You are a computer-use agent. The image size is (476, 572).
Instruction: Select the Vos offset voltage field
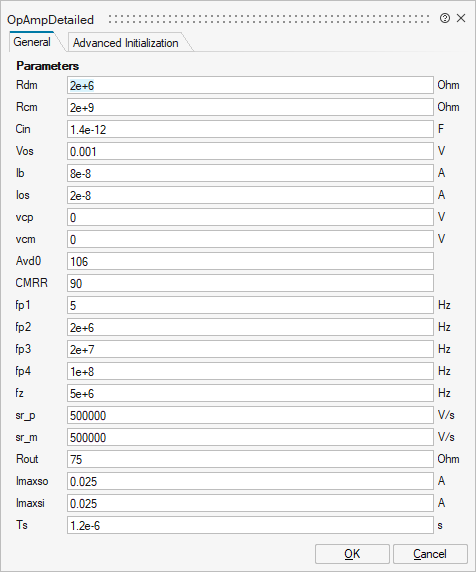point(250,151)
